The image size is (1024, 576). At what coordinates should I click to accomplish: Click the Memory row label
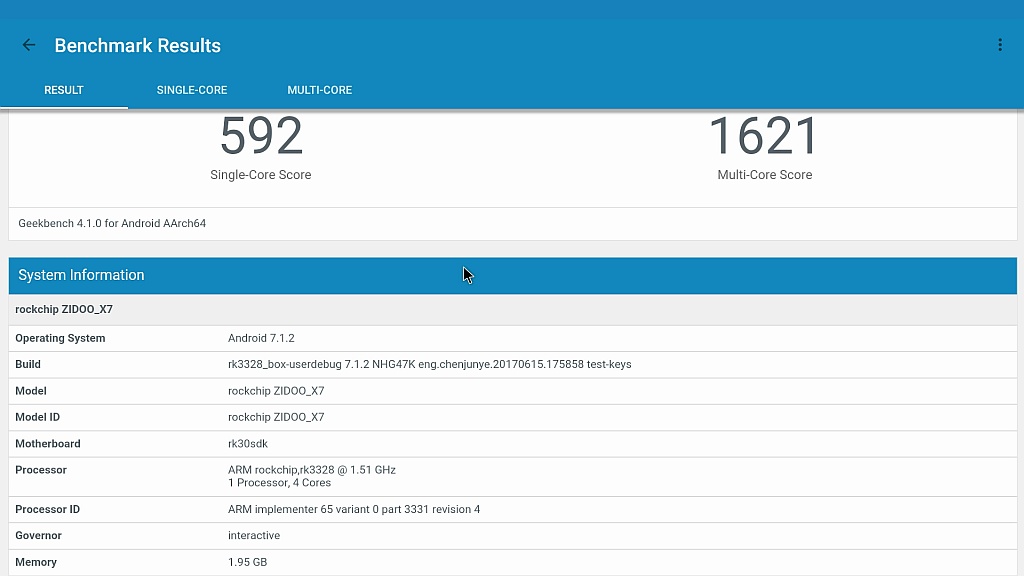[36, 562]
